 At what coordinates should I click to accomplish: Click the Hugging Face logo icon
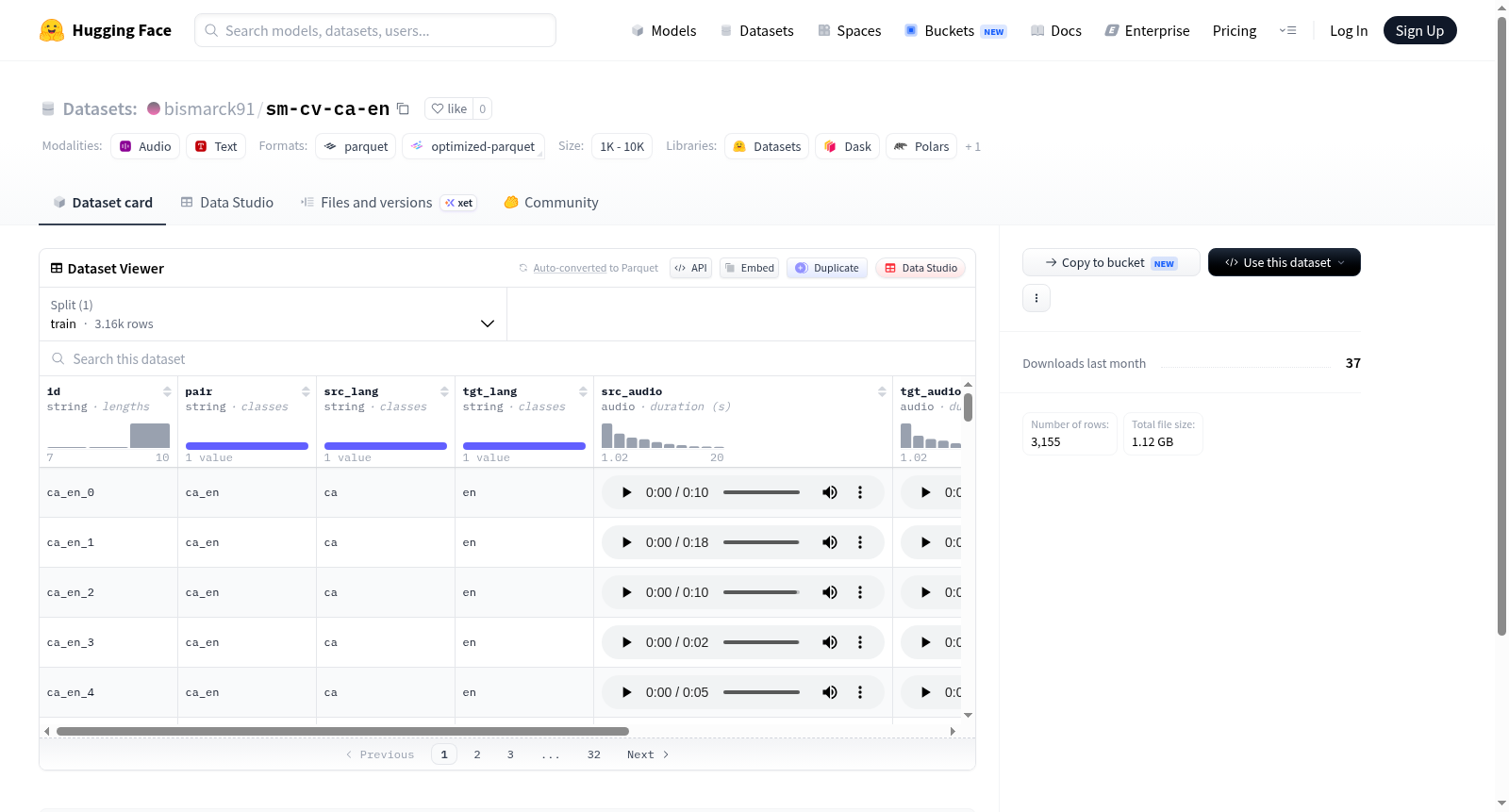click(52, 30)
